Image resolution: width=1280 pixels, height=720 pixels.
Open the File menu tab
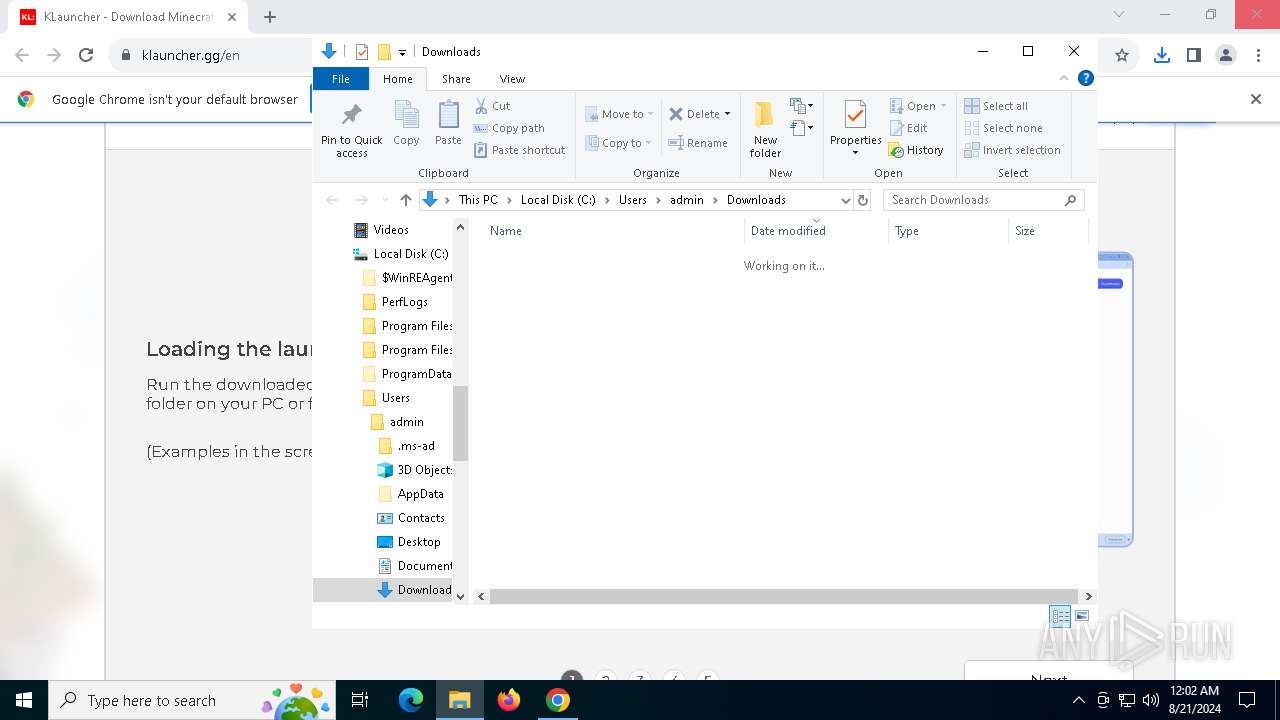point(341,79)
